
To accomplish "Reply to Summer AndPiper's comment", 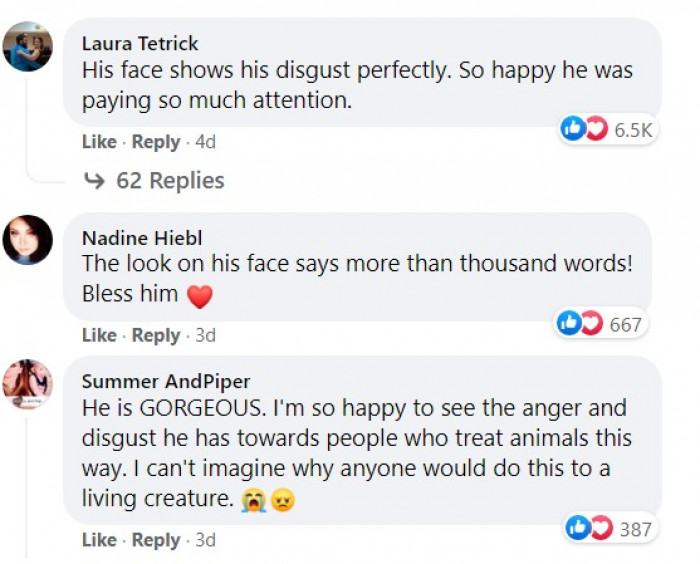I will click(x=156, y=540).
